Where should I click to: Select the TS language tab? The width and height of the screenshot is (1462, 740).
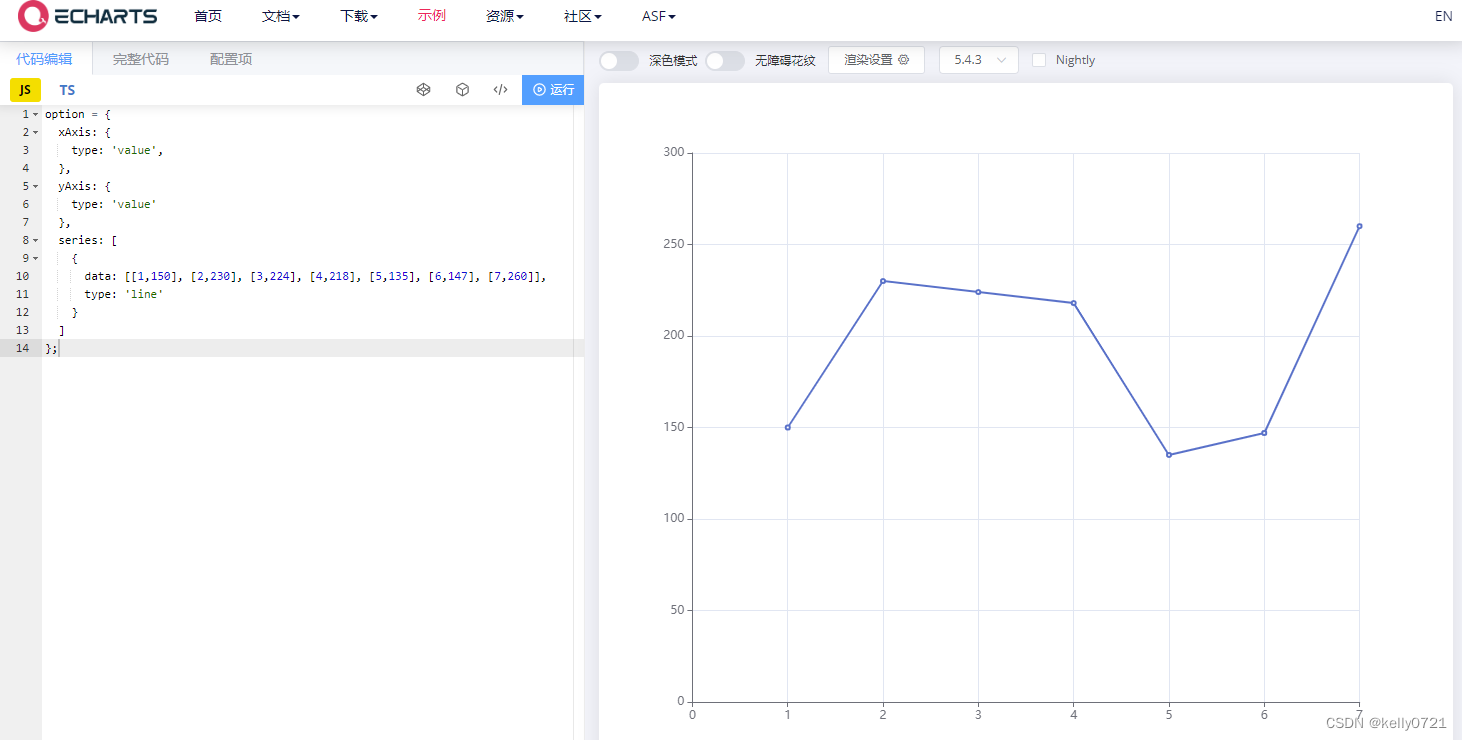(67, 90)
